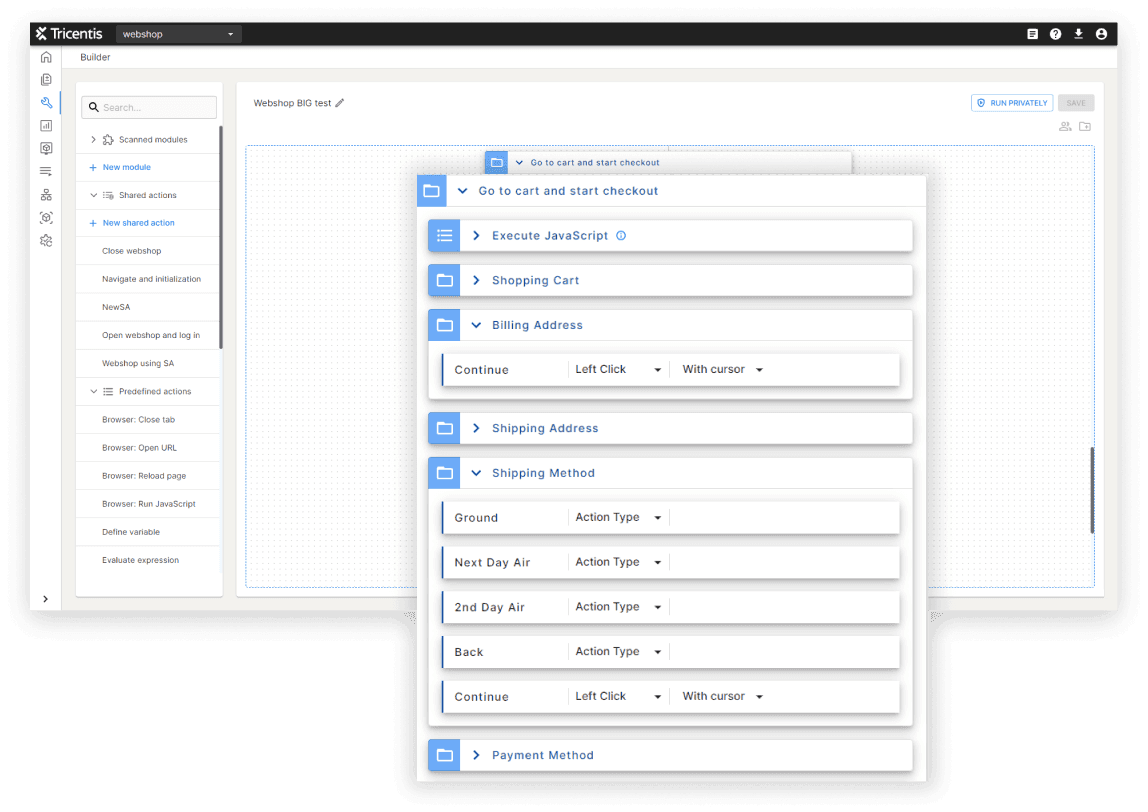The width and height of the screenshot is (1148, 812).
Task: Click list icon beside Execute JavaScript
Action: pos(444,236)
